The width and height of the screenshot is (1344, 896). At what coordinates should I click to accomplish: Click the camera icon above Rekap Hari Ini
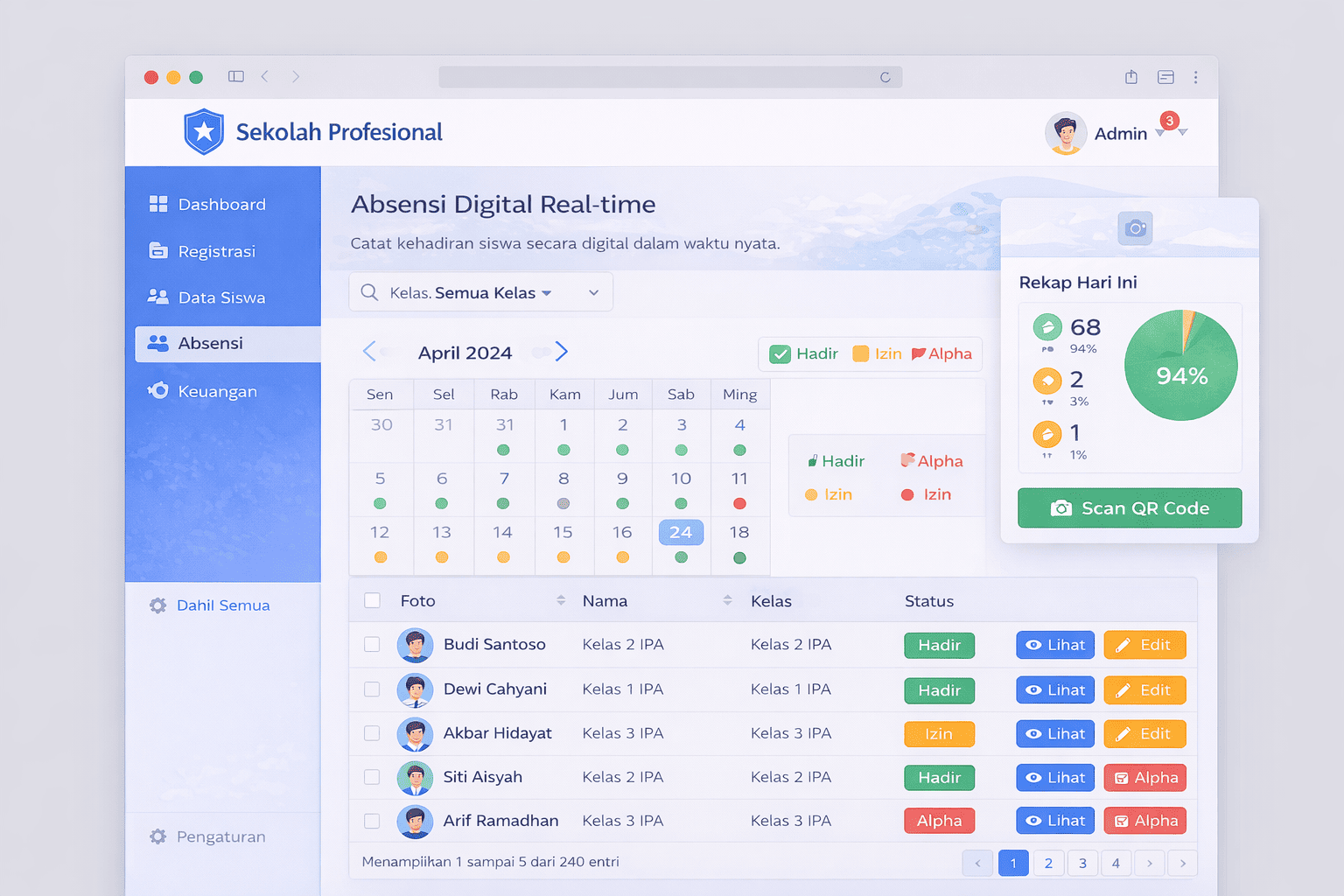pos(1135,228)
